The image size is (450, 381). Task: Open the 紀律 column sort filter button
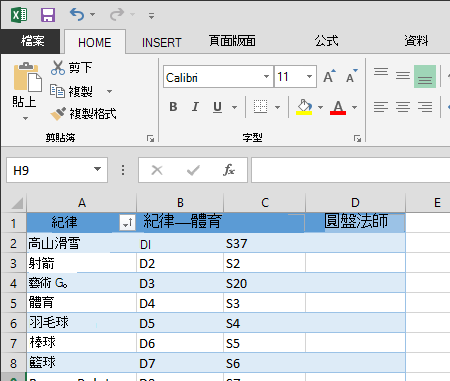click(128, 223)
